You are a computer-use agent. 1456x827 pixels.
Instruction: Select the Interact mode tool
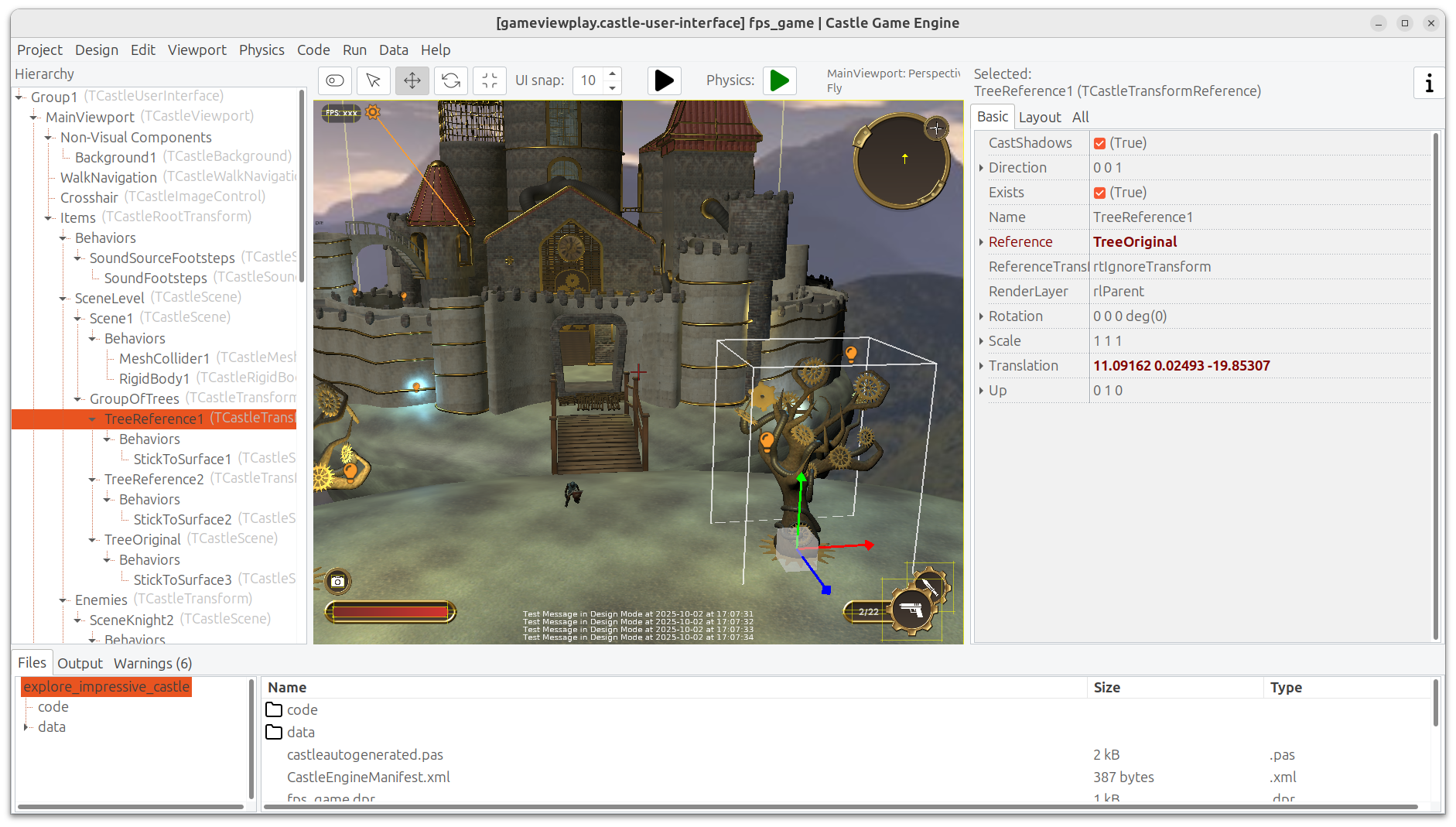click(x=335, y=80)
